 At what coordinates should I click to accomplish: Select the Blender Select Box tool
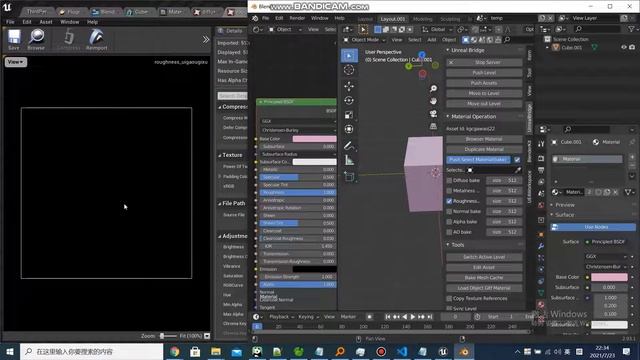click(349, 56)
